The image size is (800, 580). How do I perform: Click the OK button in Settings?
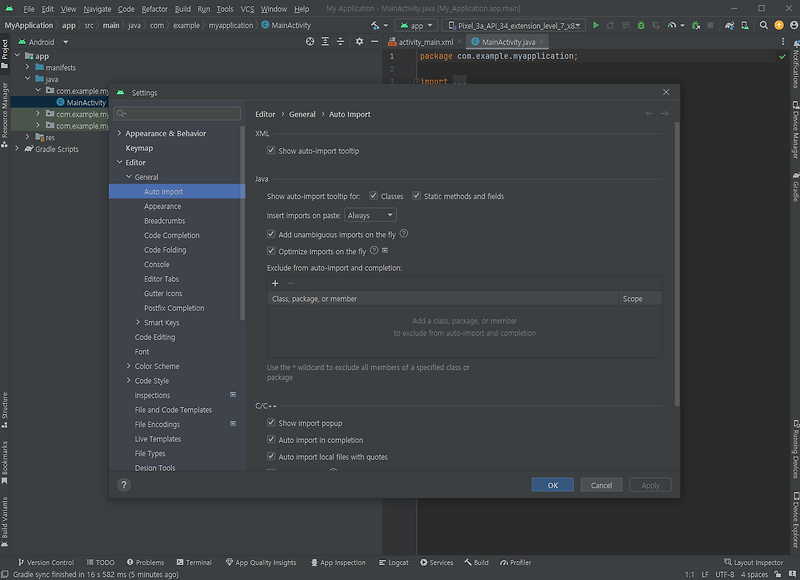point(553,484)
